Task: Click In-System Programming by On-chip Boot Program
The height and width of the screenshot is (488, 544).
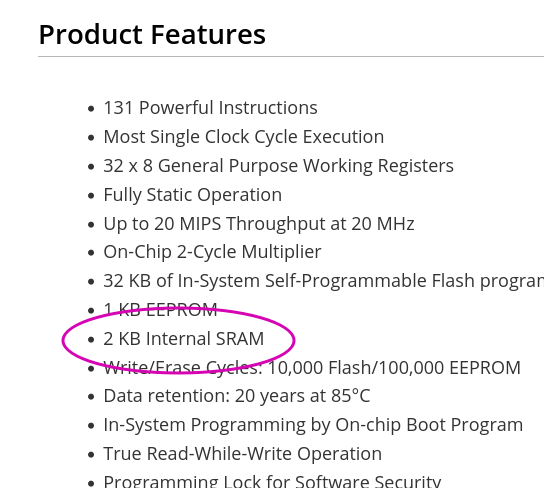Action: [x=313, y=425]
